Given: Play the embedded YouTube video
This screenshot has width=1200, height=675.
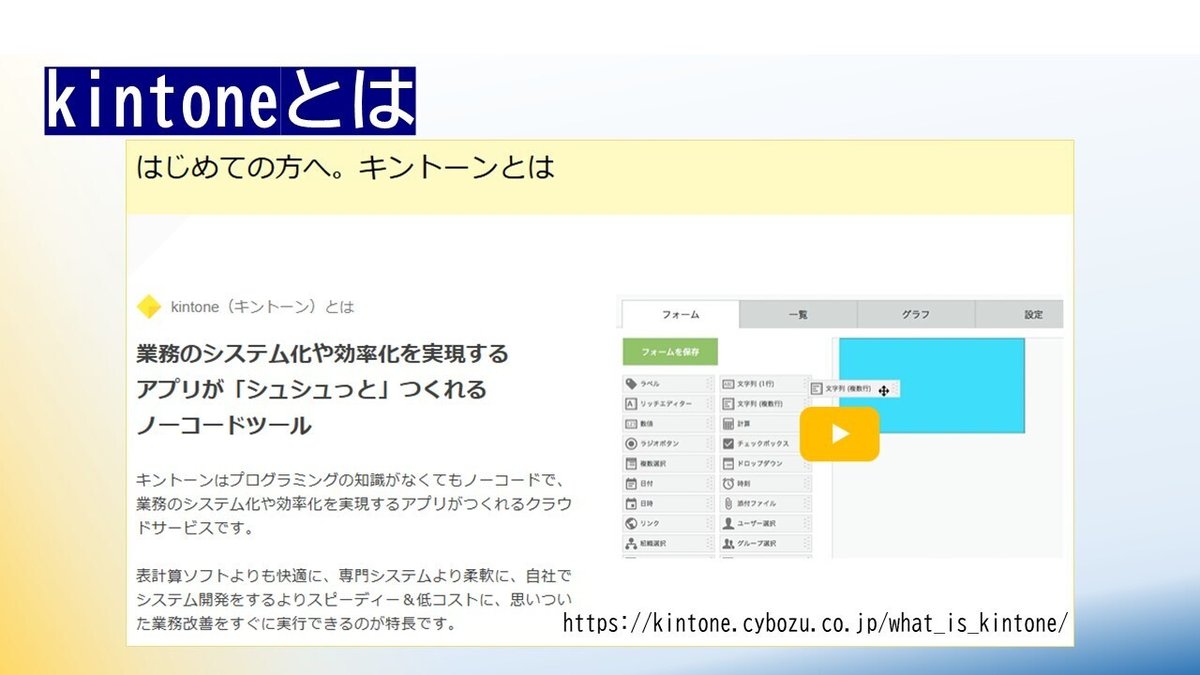Looking at the screenshot, I should pos(840,432).
